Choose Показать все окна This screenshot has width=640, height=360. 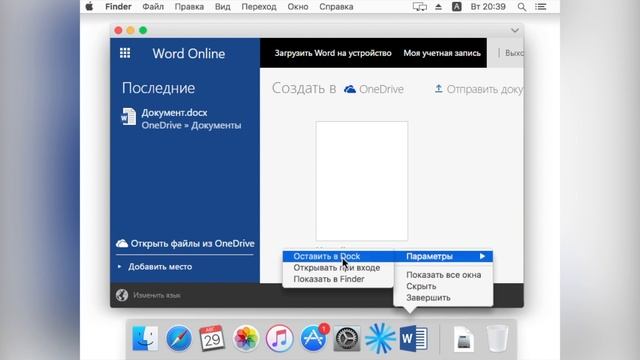(443, 275)
